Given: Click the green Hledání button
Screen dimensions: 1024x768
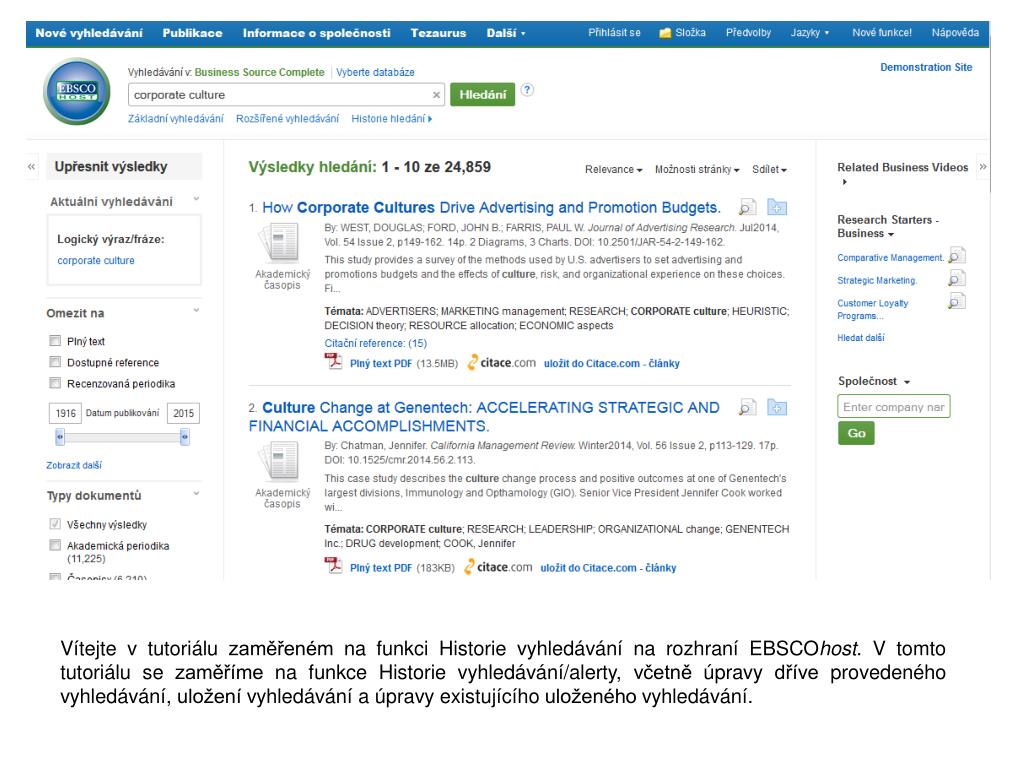Looking at the screenshot, I should tap(482, 94).
